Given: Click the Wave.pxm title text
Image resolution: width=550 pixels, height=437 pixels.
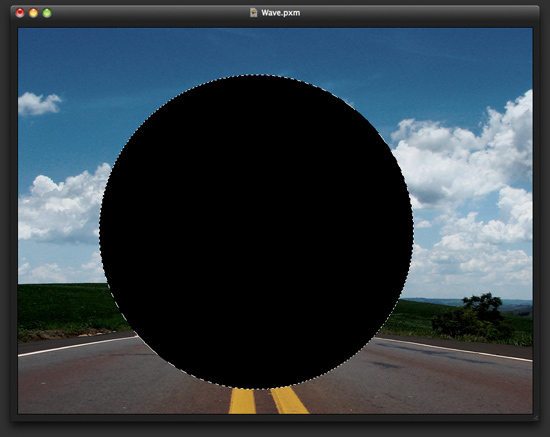Looking at the screenshot, I should click(280, 13).
